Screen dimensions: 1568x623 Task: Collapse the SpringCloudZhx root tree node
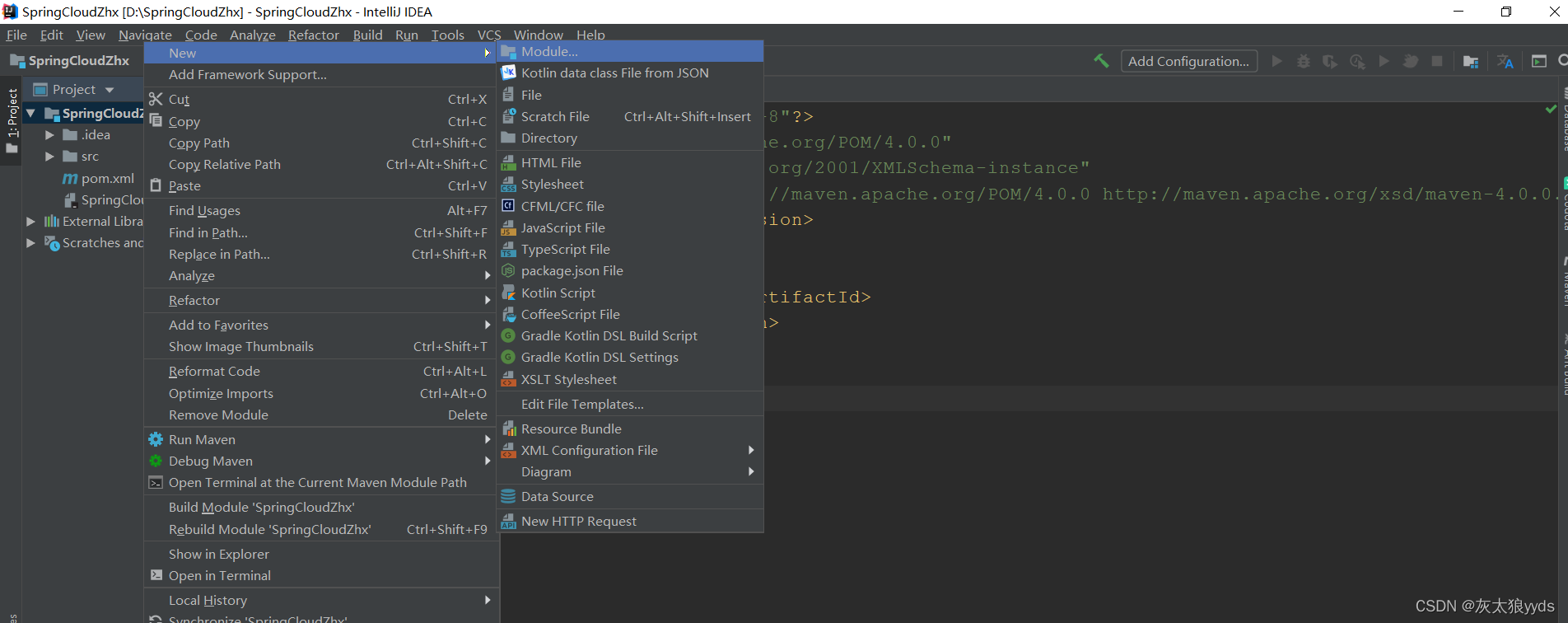pos(30,113)
